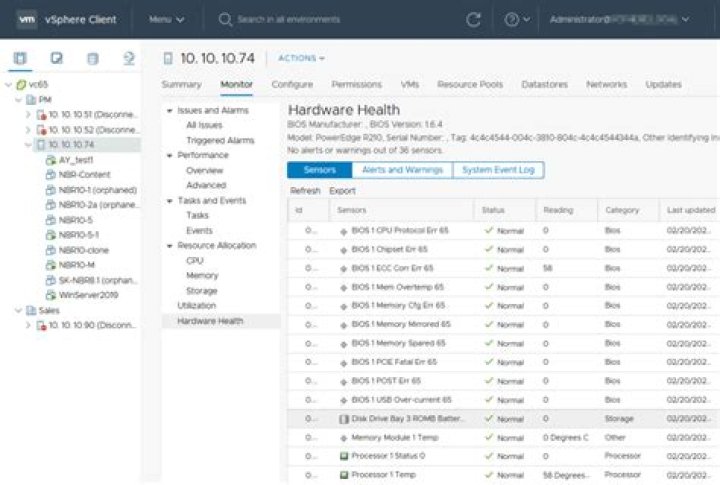The height and width of the screenshot is (485, 720).
Task: Switch to the Configure tab
Action: 292,85
